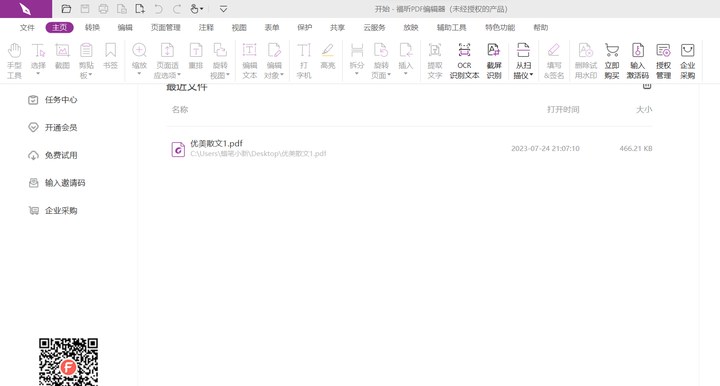Select the 编辑文本 edit text tool
Viewport: 720px width, 386px height.
(x=249, y=61)
